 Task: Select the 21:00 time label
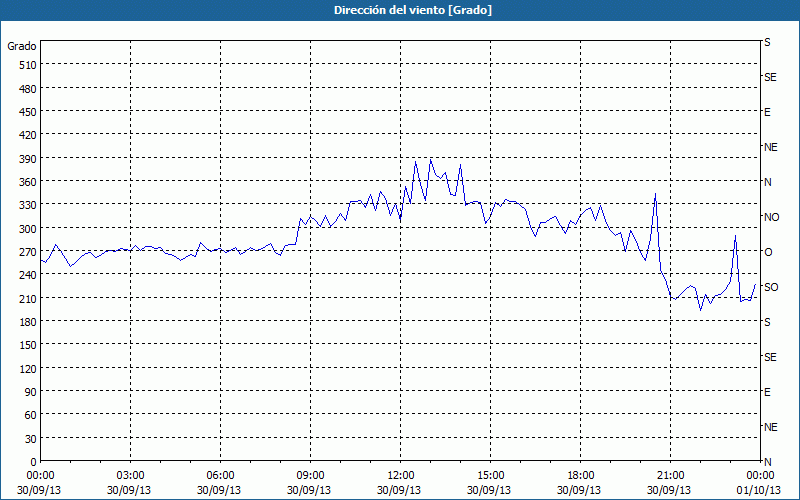(x=670, y=476)
